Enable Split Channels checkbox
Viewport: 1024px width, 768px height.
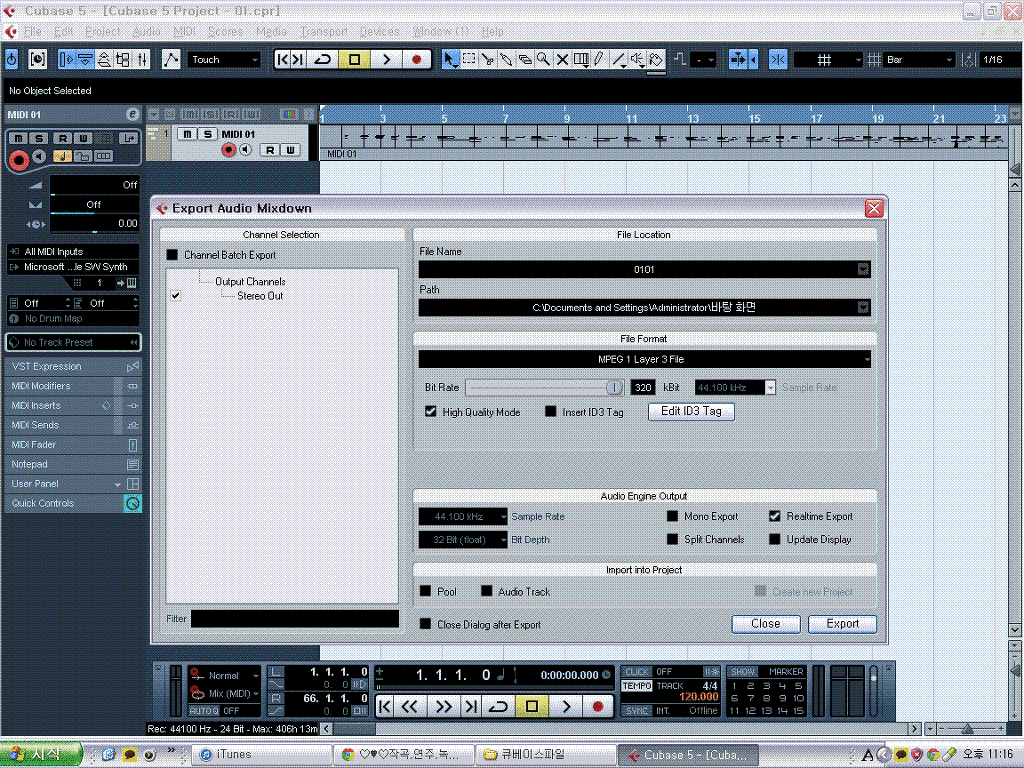[672, 539]
